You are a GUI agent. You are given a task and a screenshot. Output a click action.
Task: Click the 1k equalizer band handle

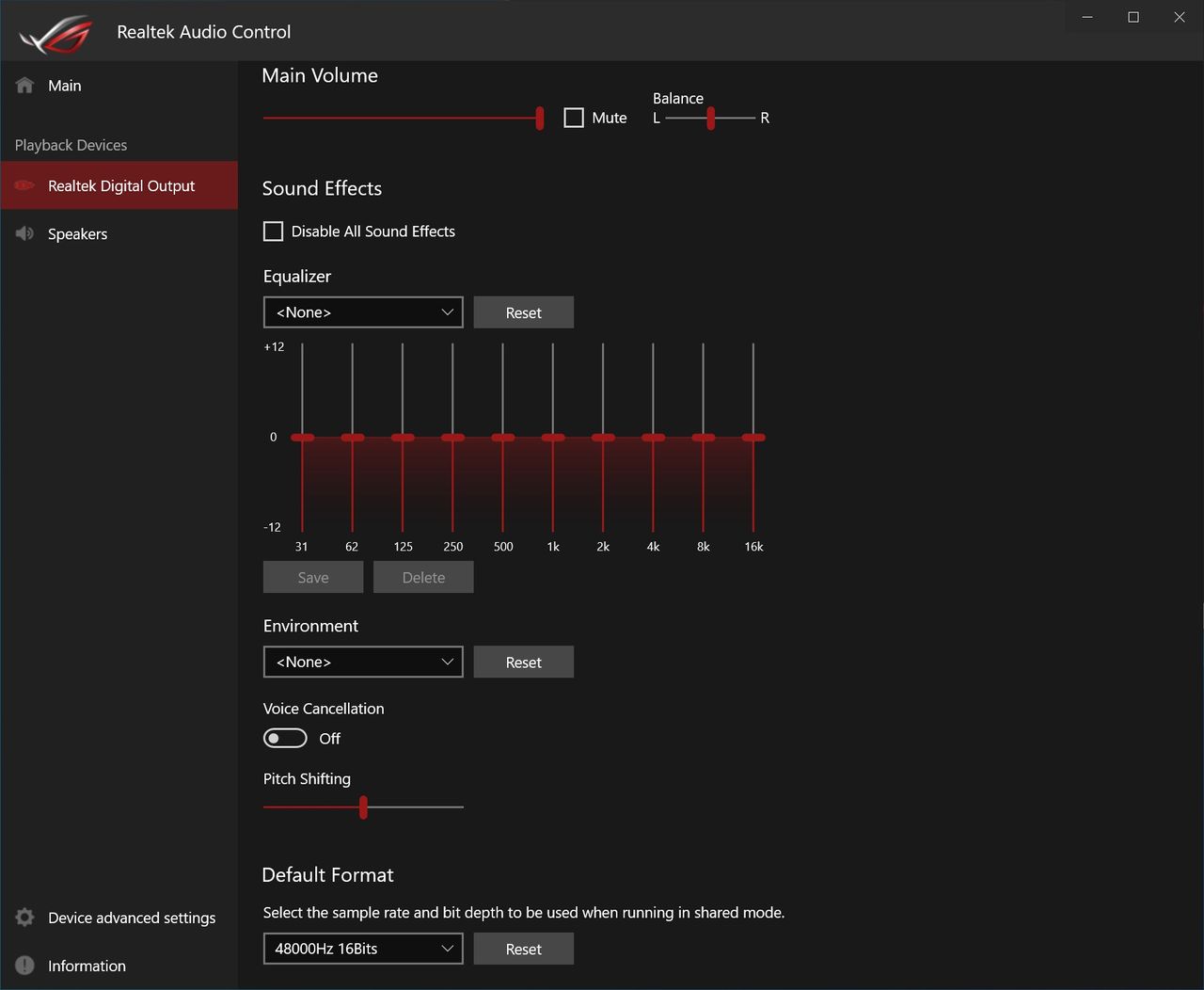click(553, 438)
